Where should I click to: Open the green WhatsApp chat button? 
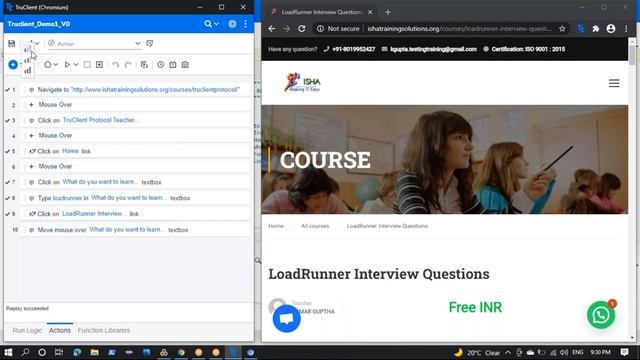(x=601, y=315)
